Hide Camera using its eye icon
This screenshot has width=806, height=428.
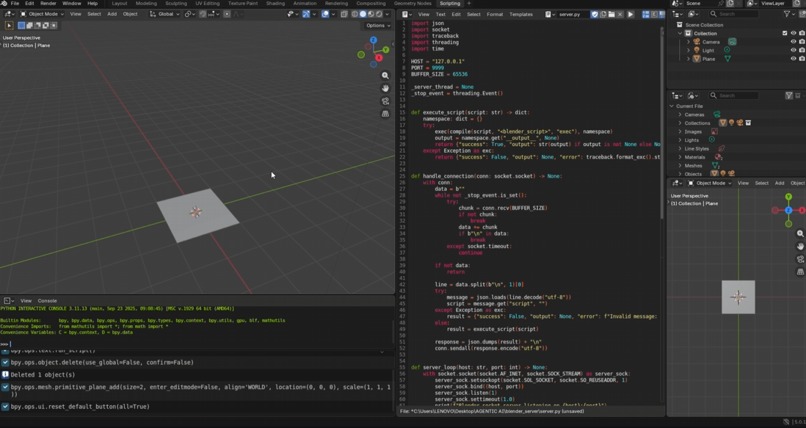pyautogui.click(x=793, y=42)
